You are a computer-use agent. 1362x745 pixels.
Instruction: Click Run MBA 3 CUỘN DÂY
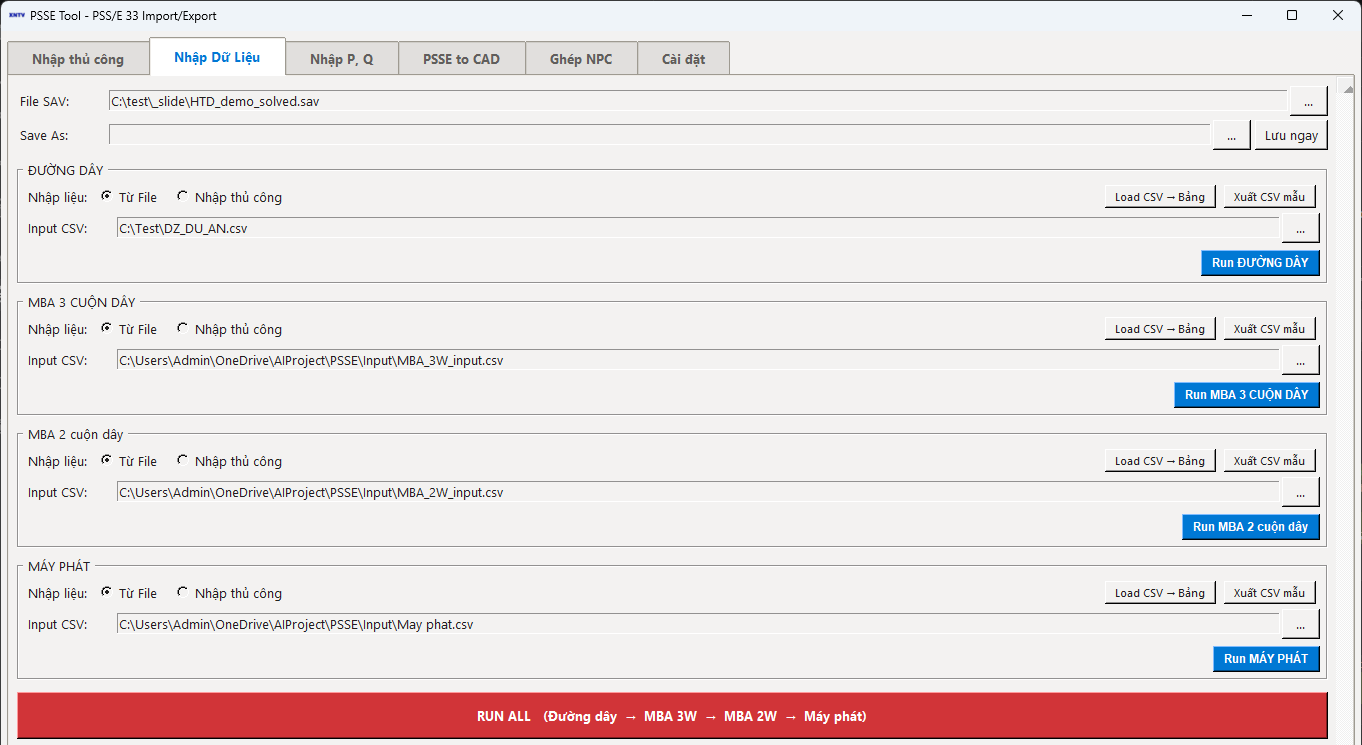[1247, 395]
